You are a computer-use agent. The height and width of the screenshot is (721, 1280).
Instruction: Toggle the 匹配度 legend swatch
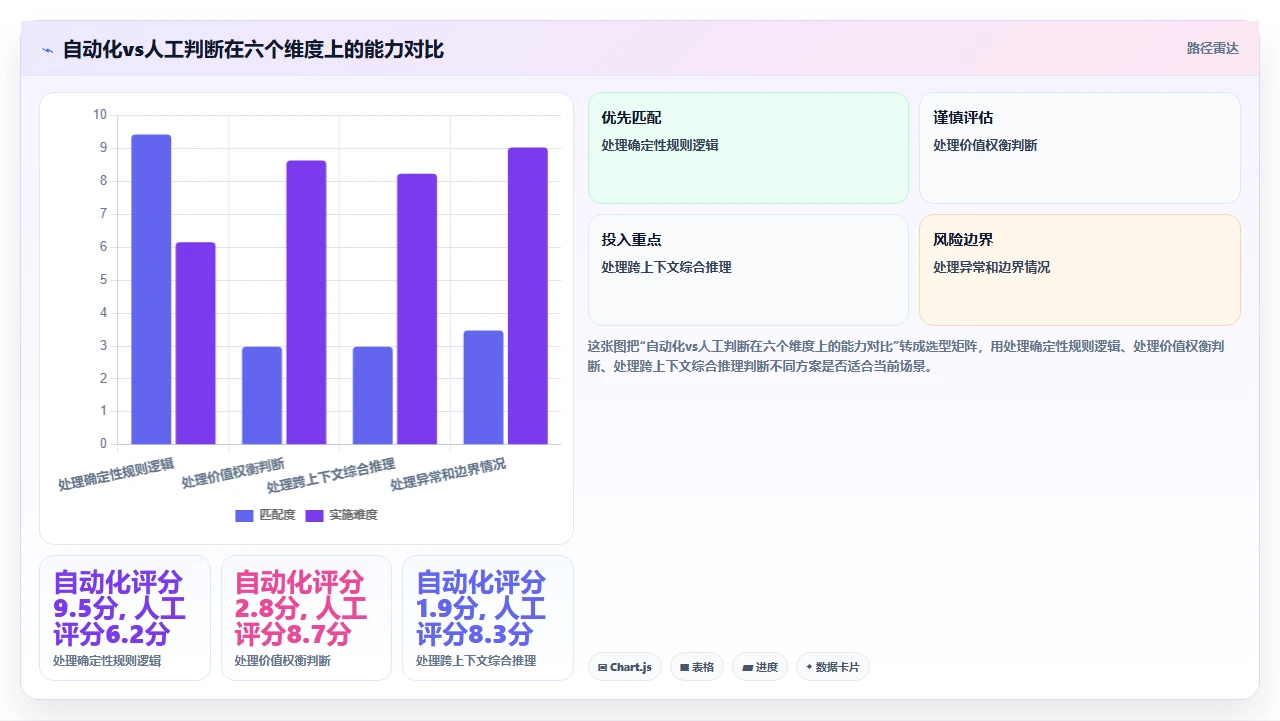[245, 515]
